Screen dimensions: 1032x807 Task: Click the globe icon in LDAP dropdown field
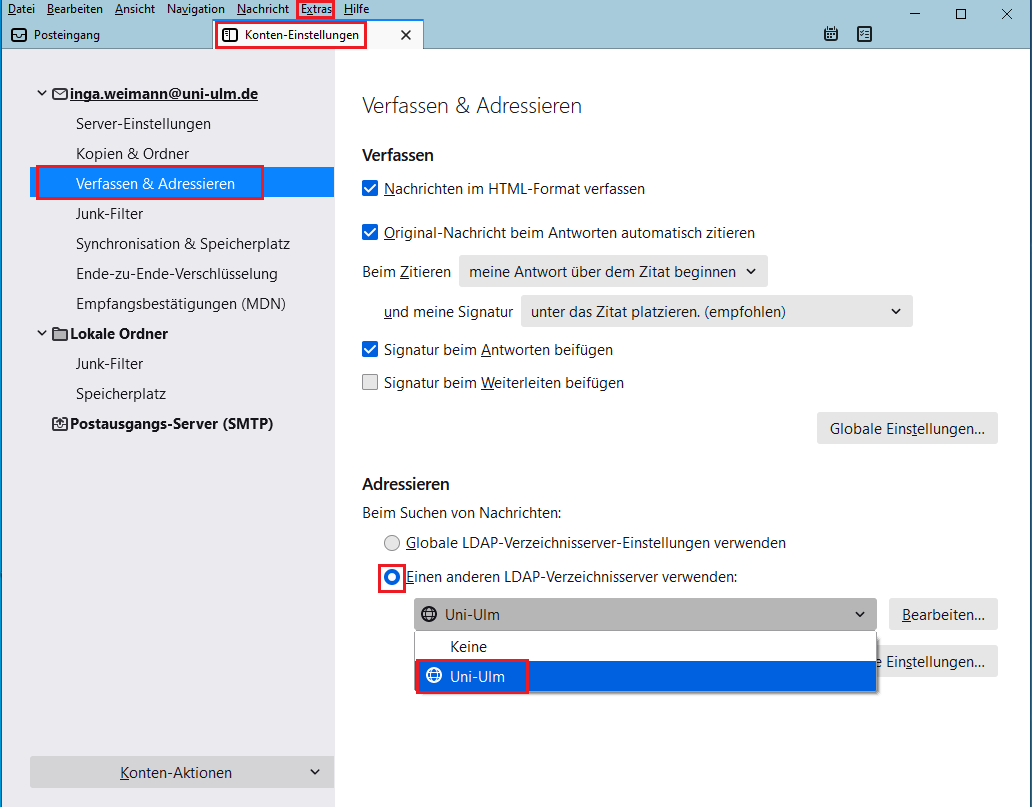[430, 614]
